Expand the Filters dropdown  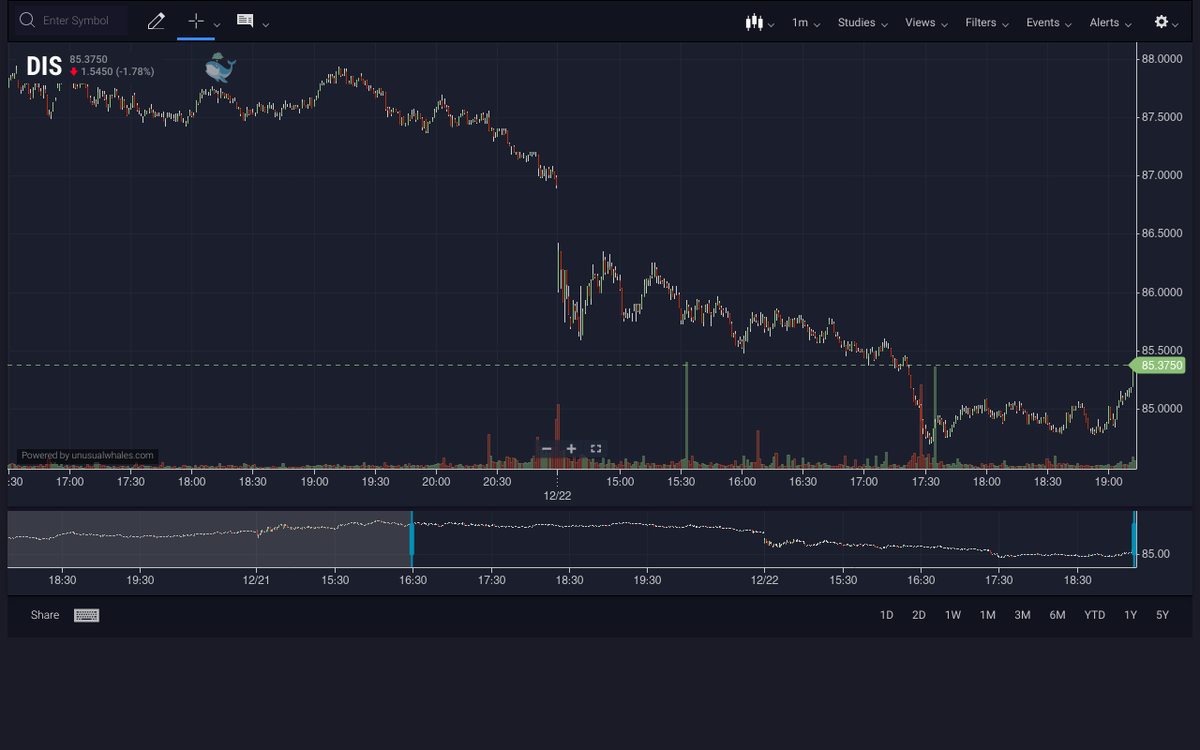coord(980,20)
